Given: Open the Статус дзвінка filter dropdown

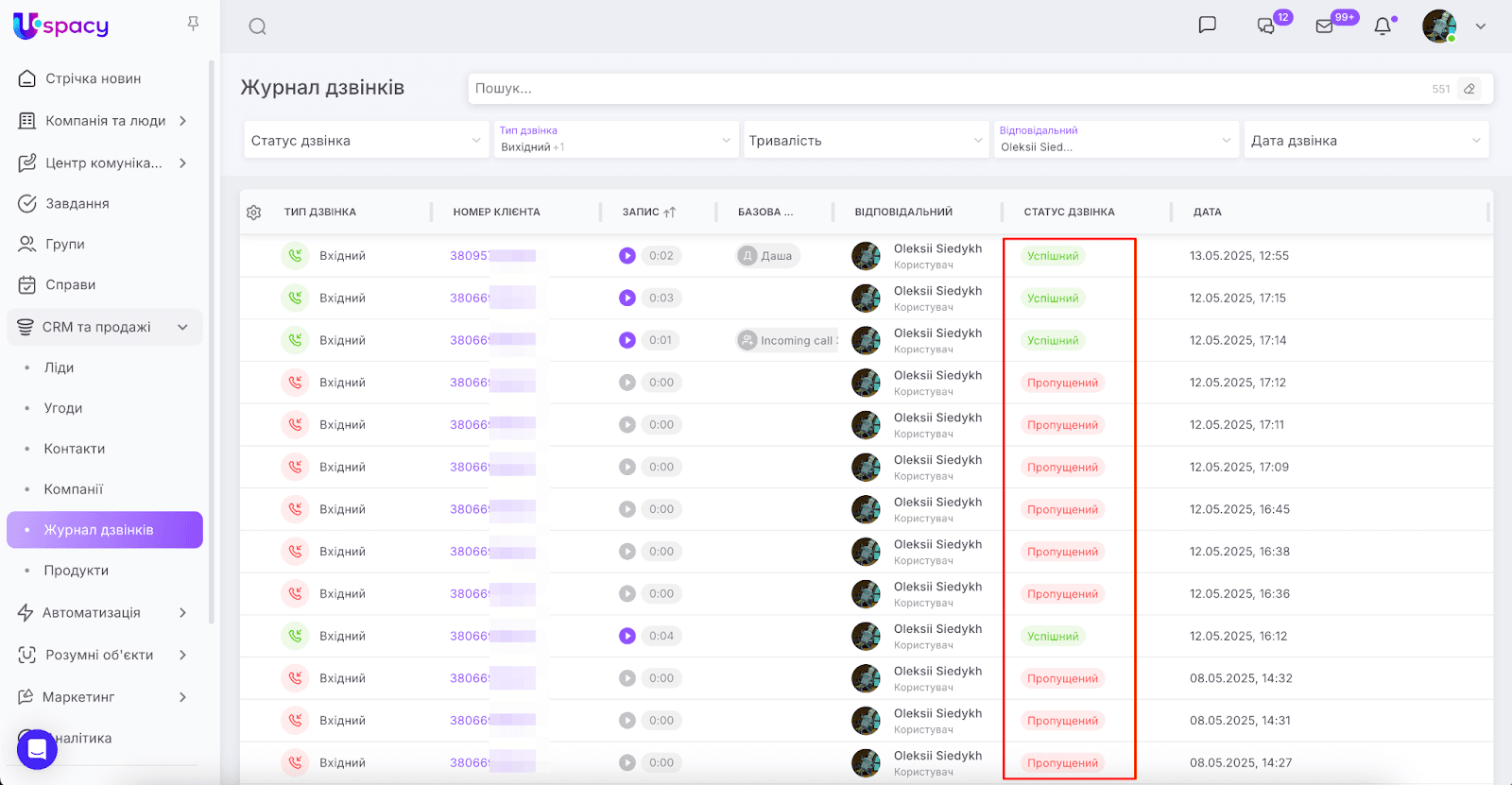Looking at the screenshot, I should click(366, 141).
